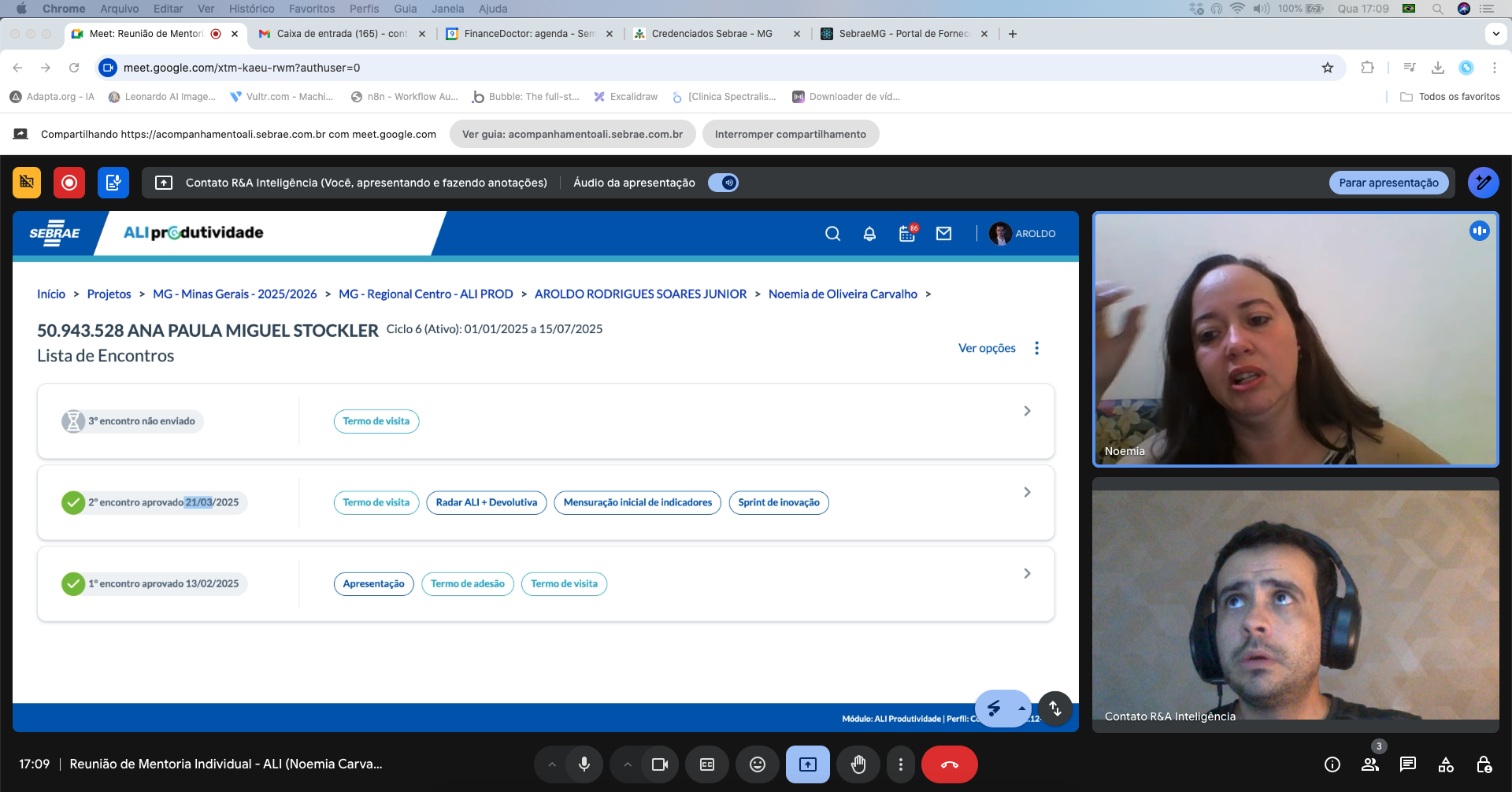Image resolution: width=1512 pixels, height=792 pixels.
Task: Click the blue notes icon in Meet bar
Action: (x=113, y=183)
